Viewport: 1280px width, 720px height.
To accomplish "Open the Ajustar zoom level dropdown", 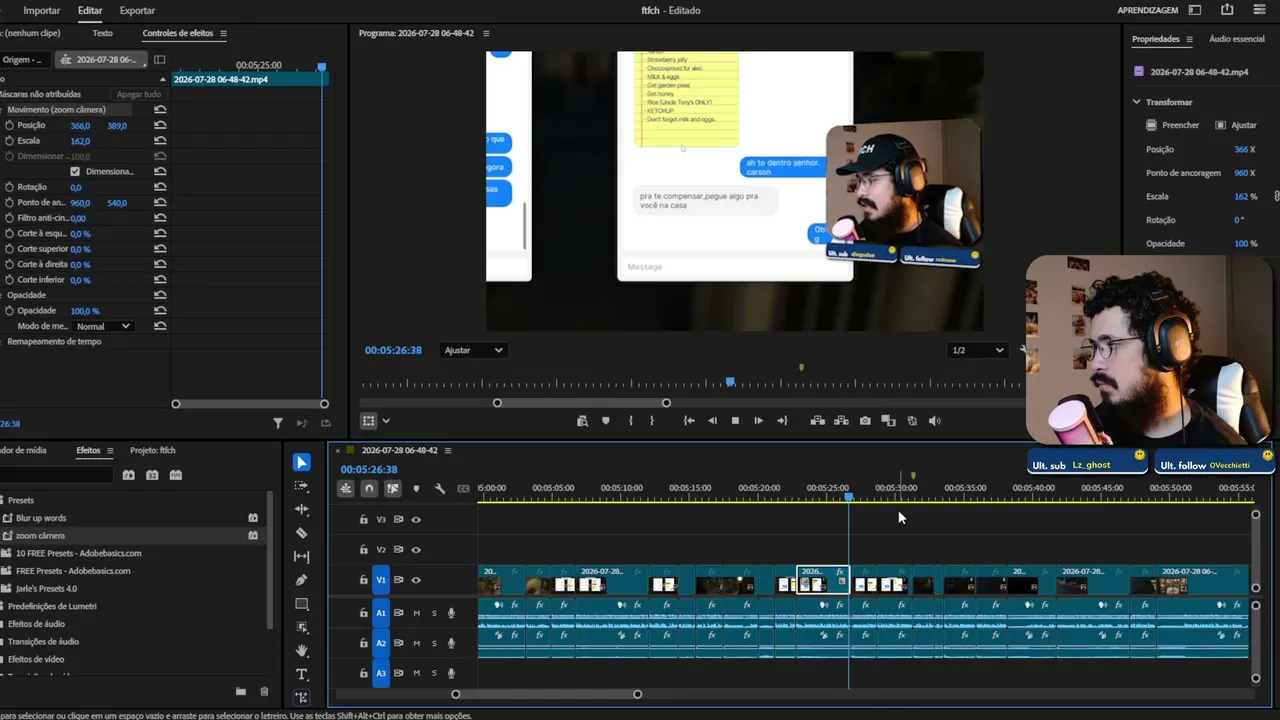I will (x=472, y=350).
